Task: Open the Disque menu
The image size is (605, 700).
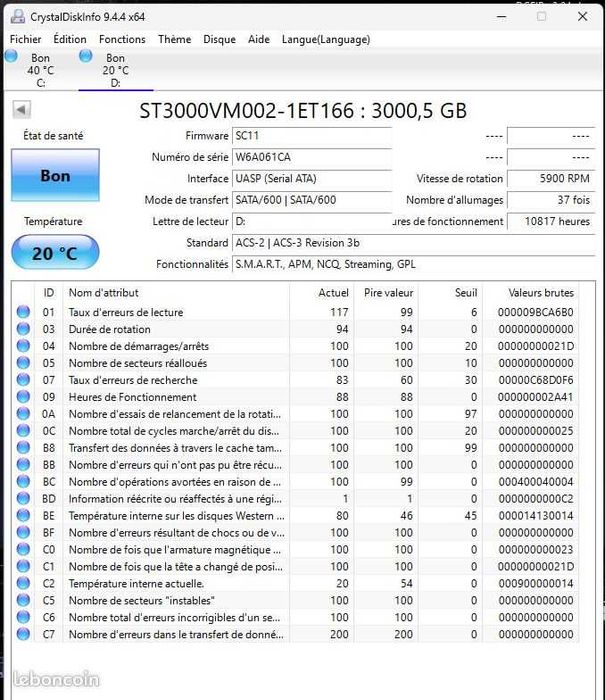Action: click(219, 39)
